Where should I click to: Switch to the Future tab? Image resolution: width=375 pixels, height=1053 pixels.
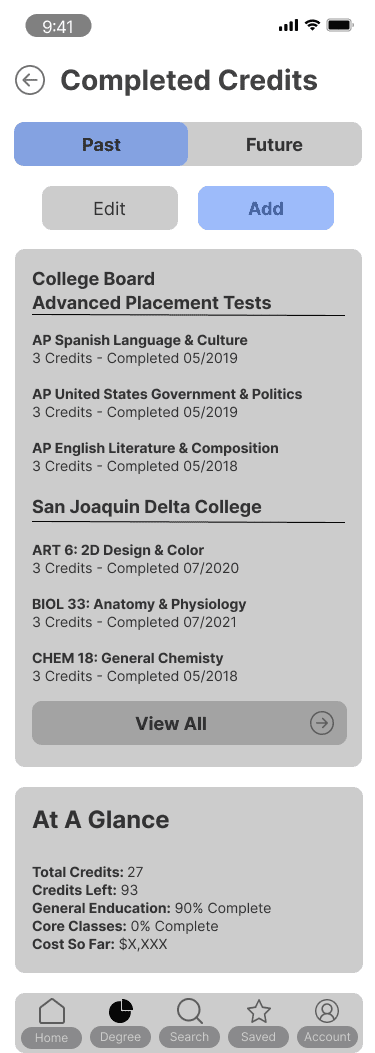[x=274, y=144]
